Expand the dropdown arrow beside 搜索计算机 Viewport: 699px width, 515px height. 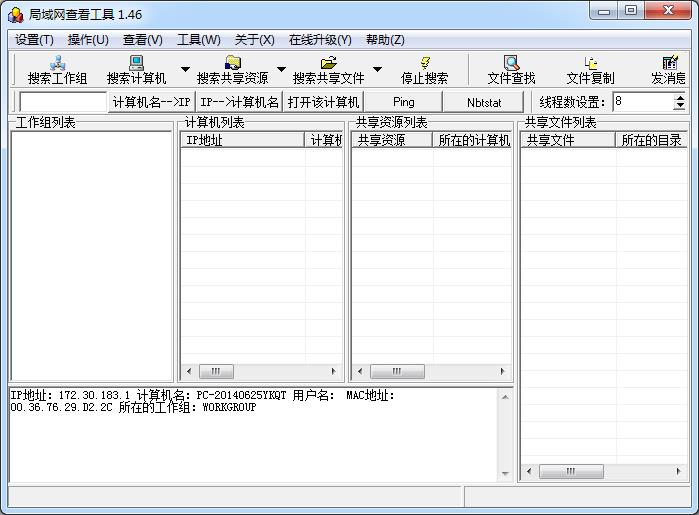pos(185,69)
